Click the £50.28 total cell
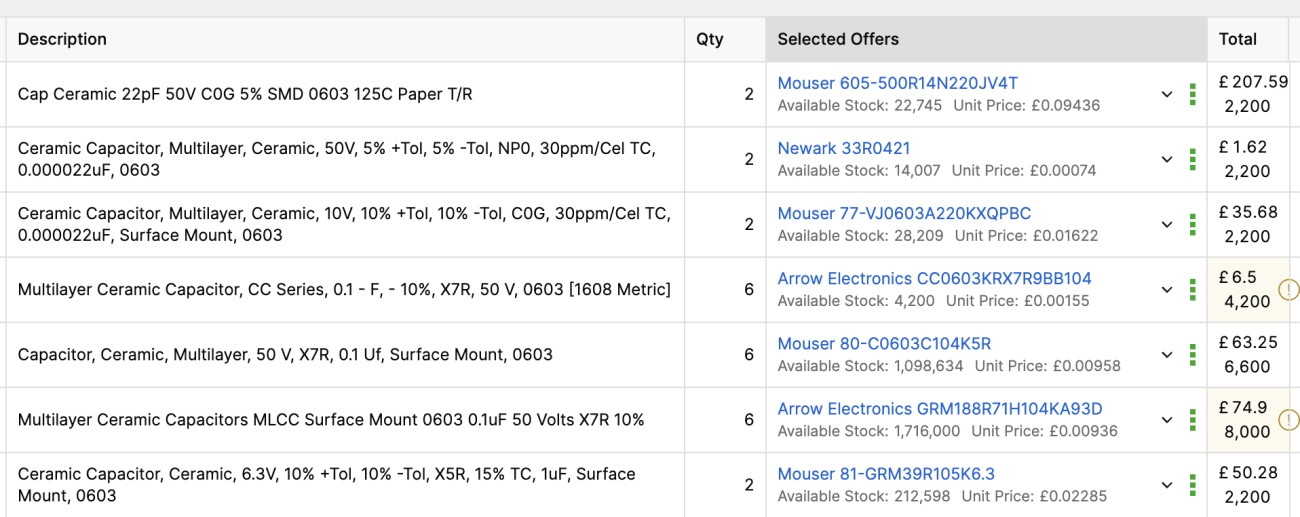The height and width of the screenshot is (517, 1300). 1248,484
